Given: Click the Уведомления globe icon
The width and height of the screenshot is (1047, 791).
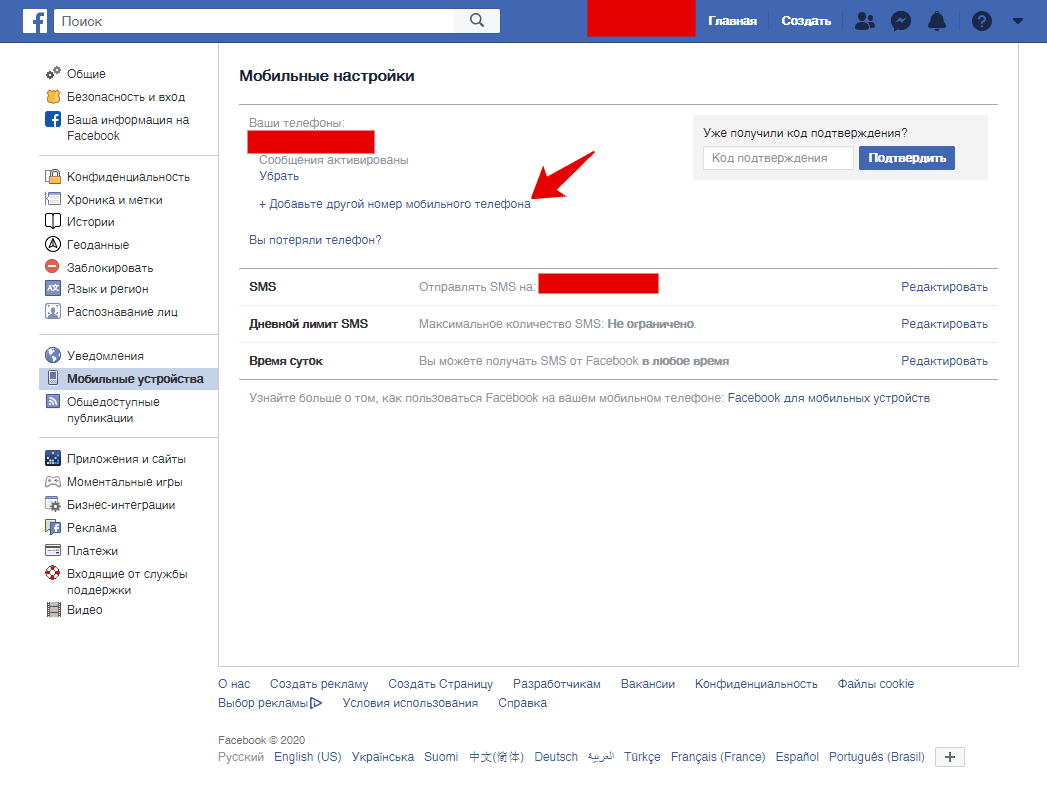Looking at the screenshot, I should coord(53,355).
